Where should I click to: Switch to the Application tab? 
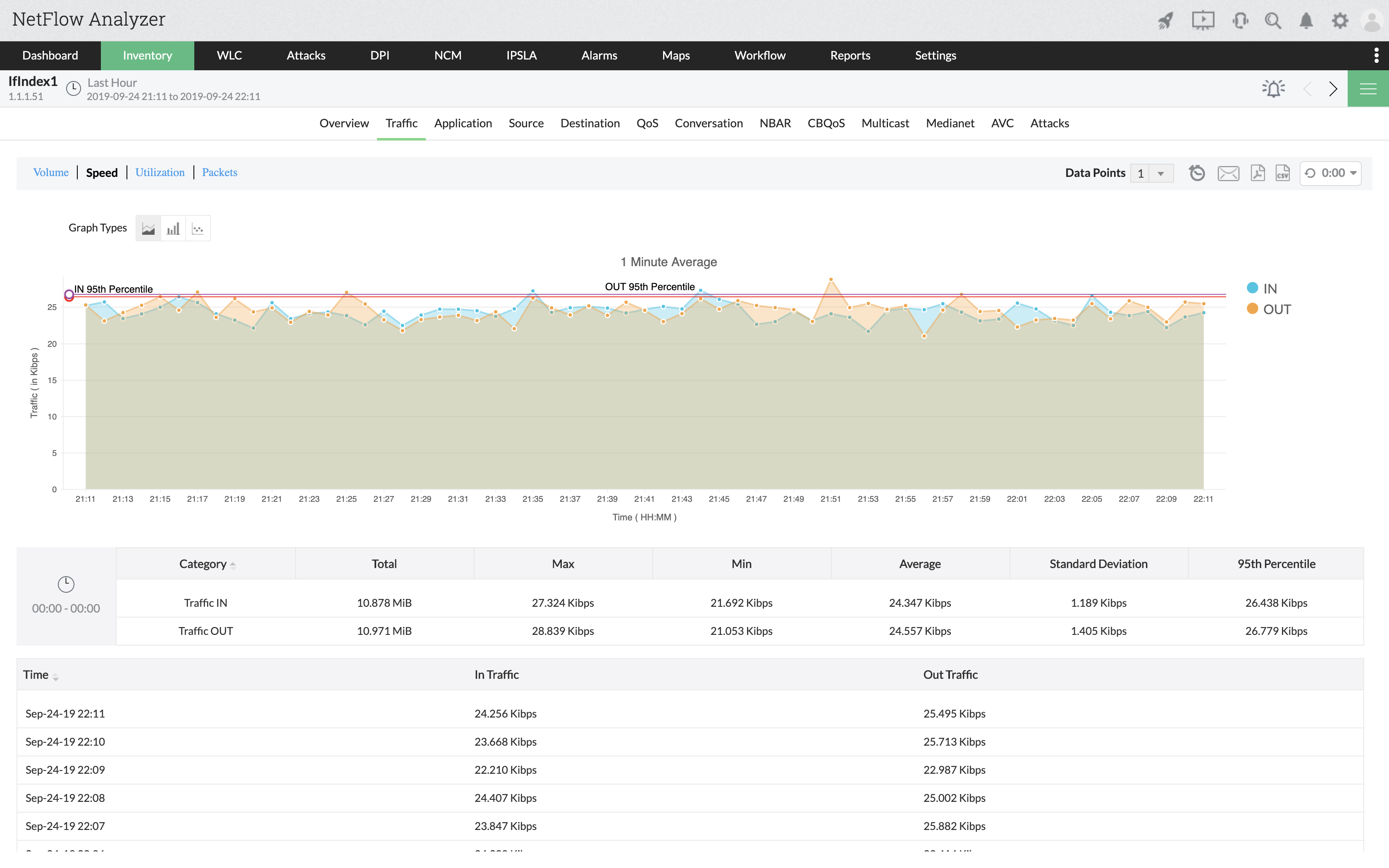463,123
